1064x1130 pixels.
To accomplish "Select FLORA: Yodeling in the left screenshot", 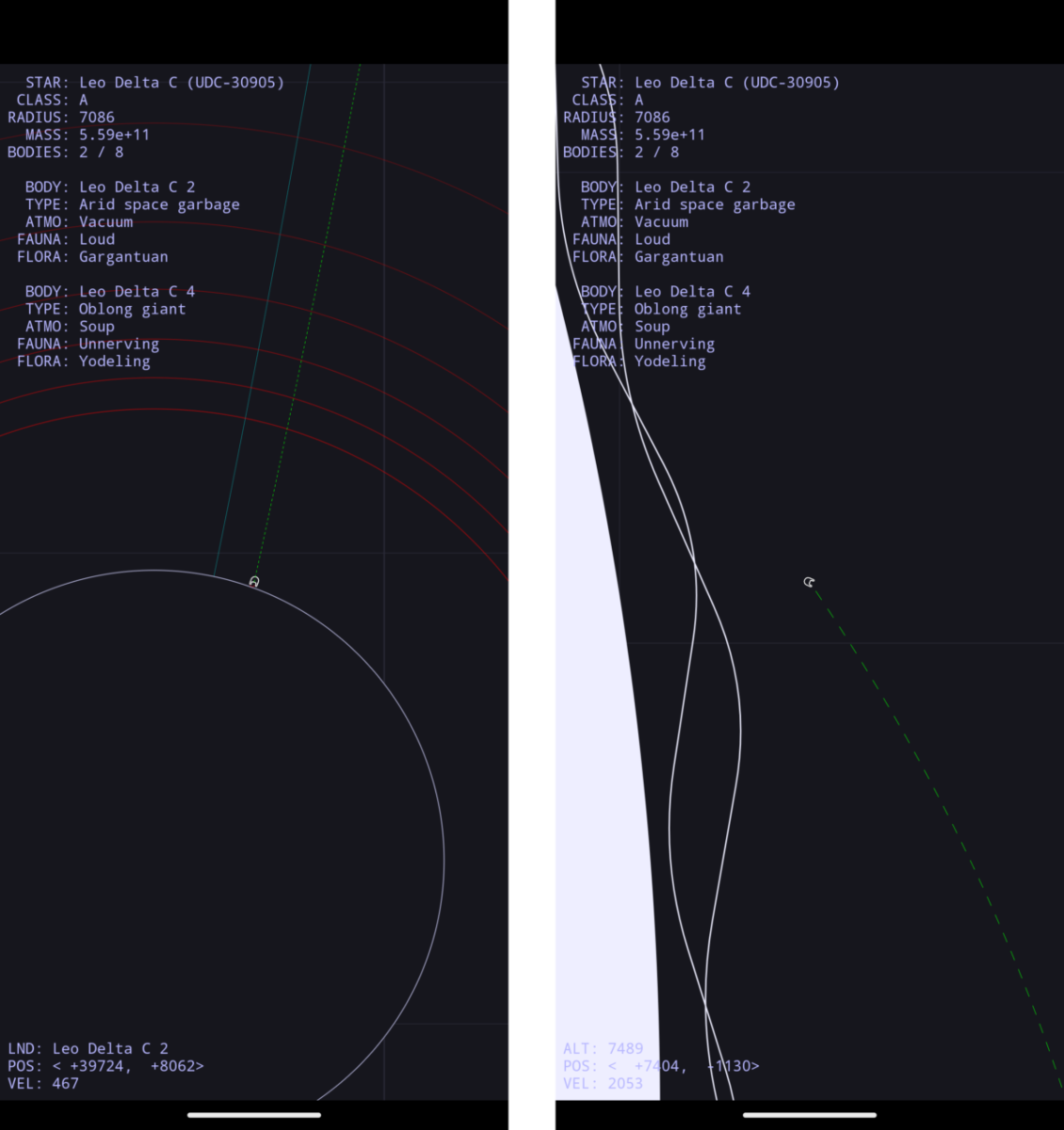I will click(x=83, y=362).
